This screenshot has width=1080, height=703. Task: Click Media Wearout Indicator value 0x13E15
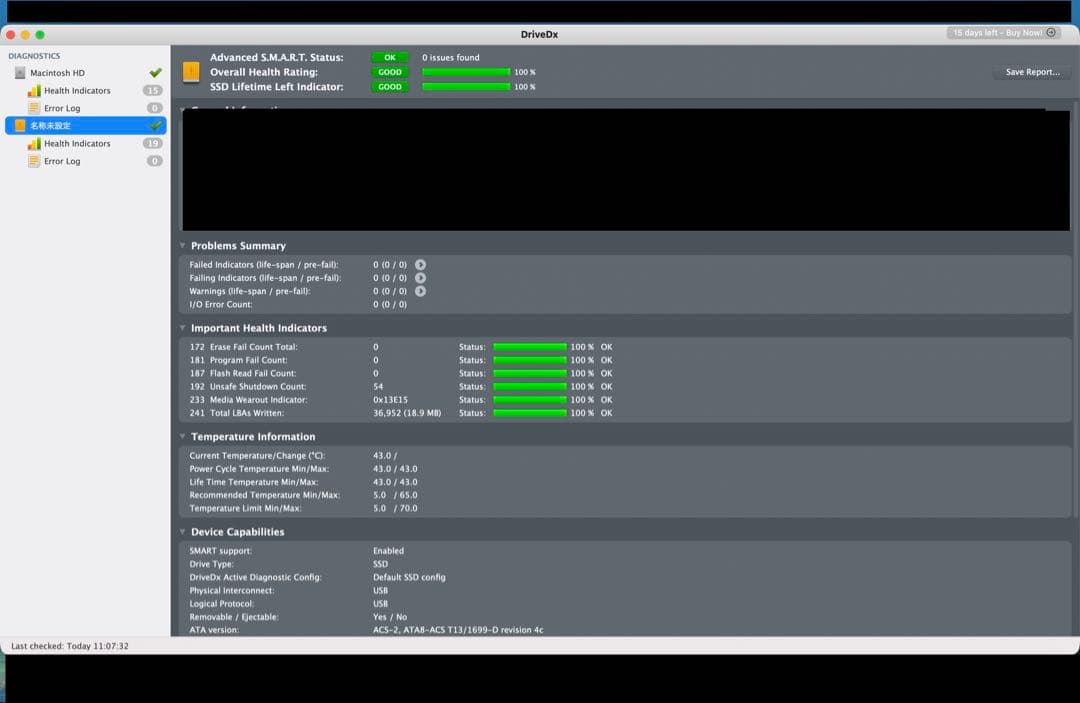tap(391, 400)
